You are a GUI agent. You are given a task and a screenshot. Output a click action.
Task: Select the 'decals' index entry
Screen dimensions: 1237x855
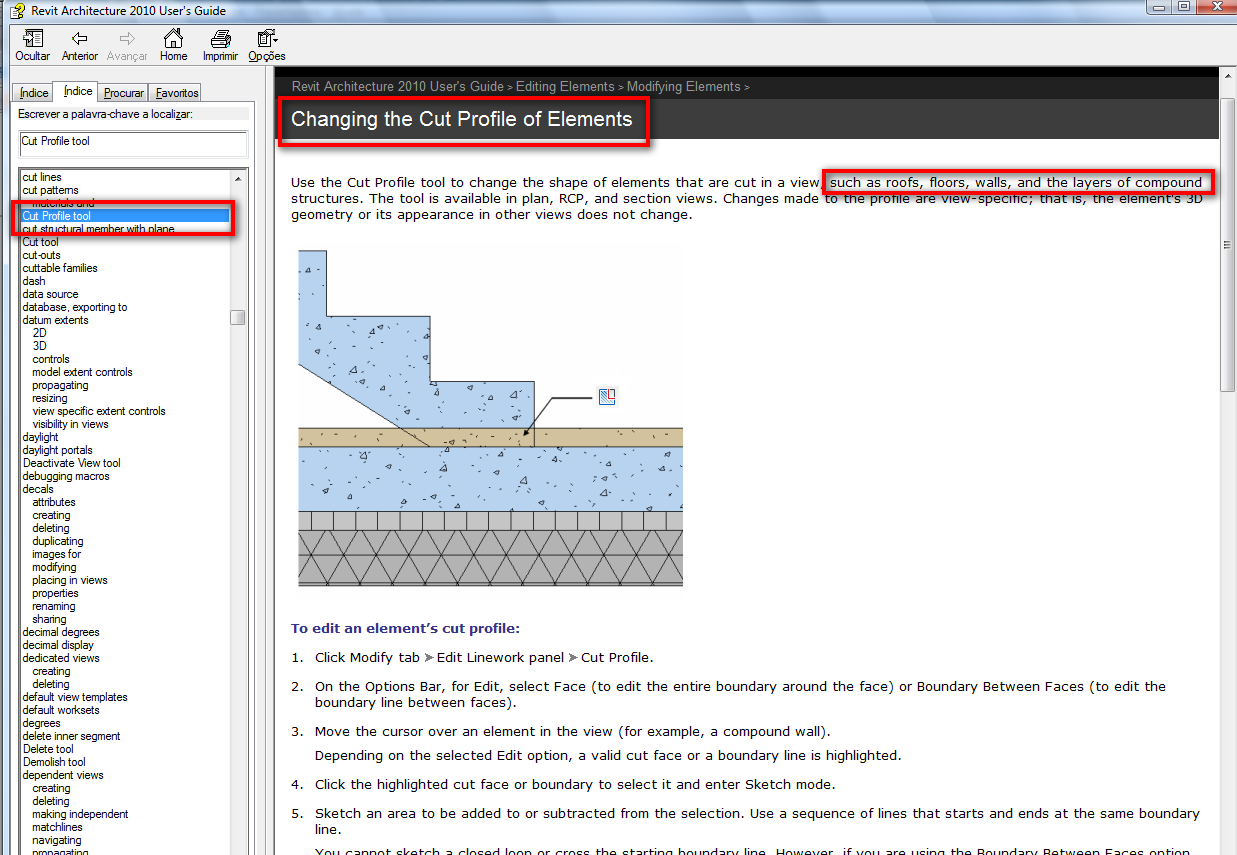tap(38, 489)
